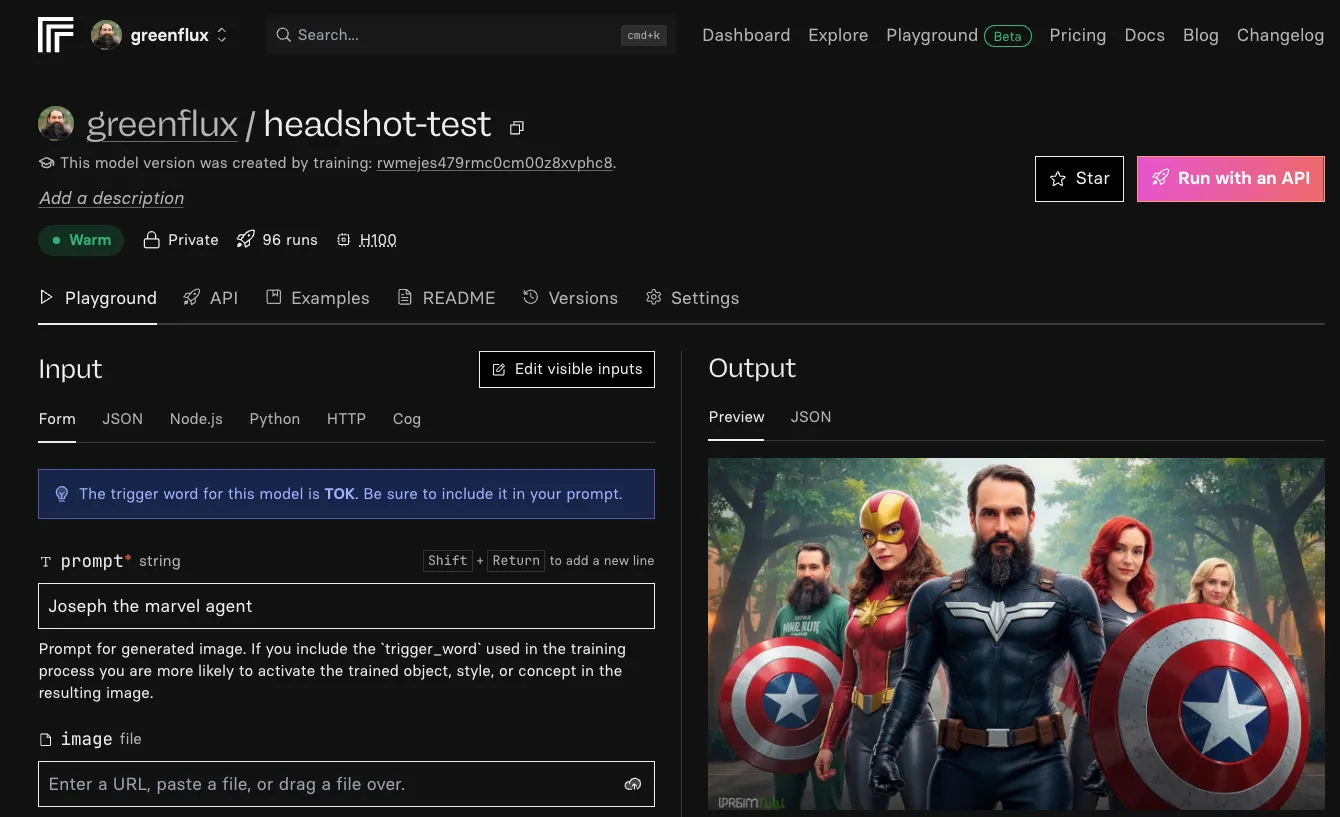Expand the greenflux account switcher
Image resolution: width=1340 pixels, height=817 pixels.
[x=221, y=35]
